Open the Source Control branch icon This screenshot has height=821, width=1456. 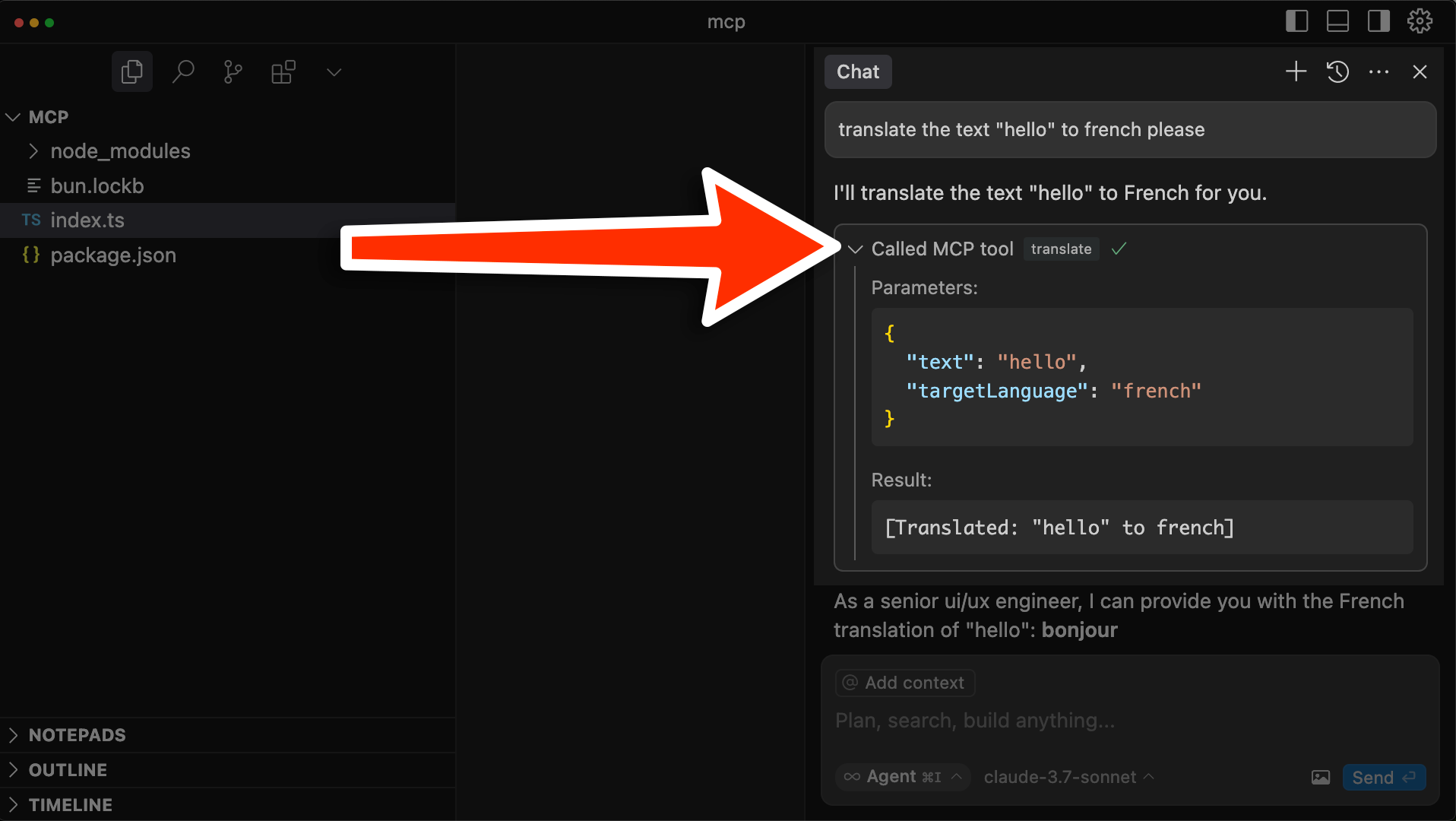click(x=233, y=72)
